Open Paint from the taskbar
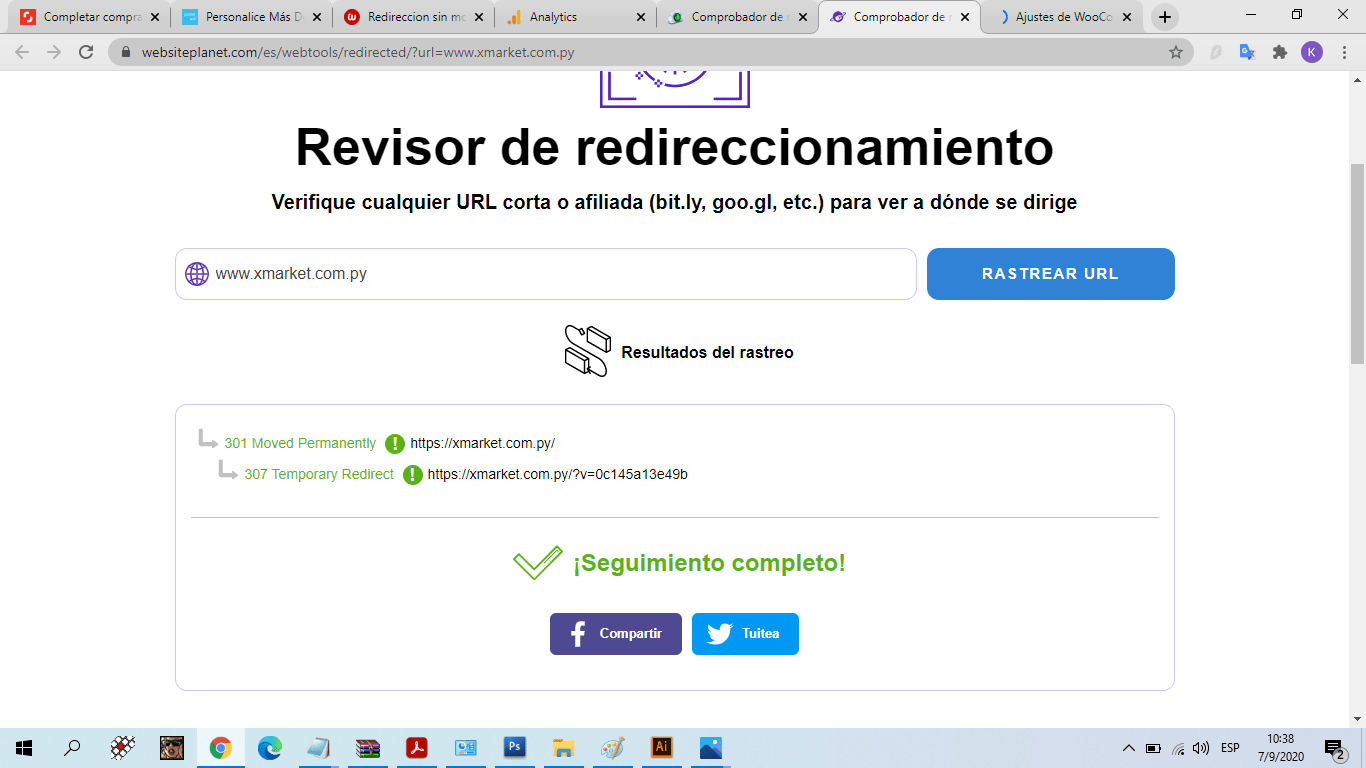 (x=613, y=748)
